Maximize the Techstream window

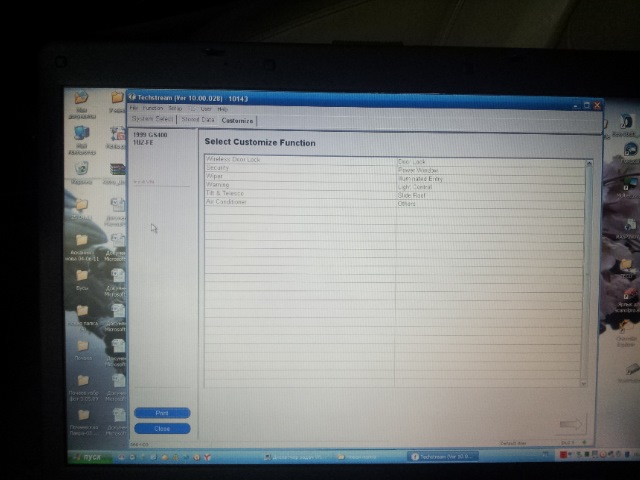coord(587,105)
